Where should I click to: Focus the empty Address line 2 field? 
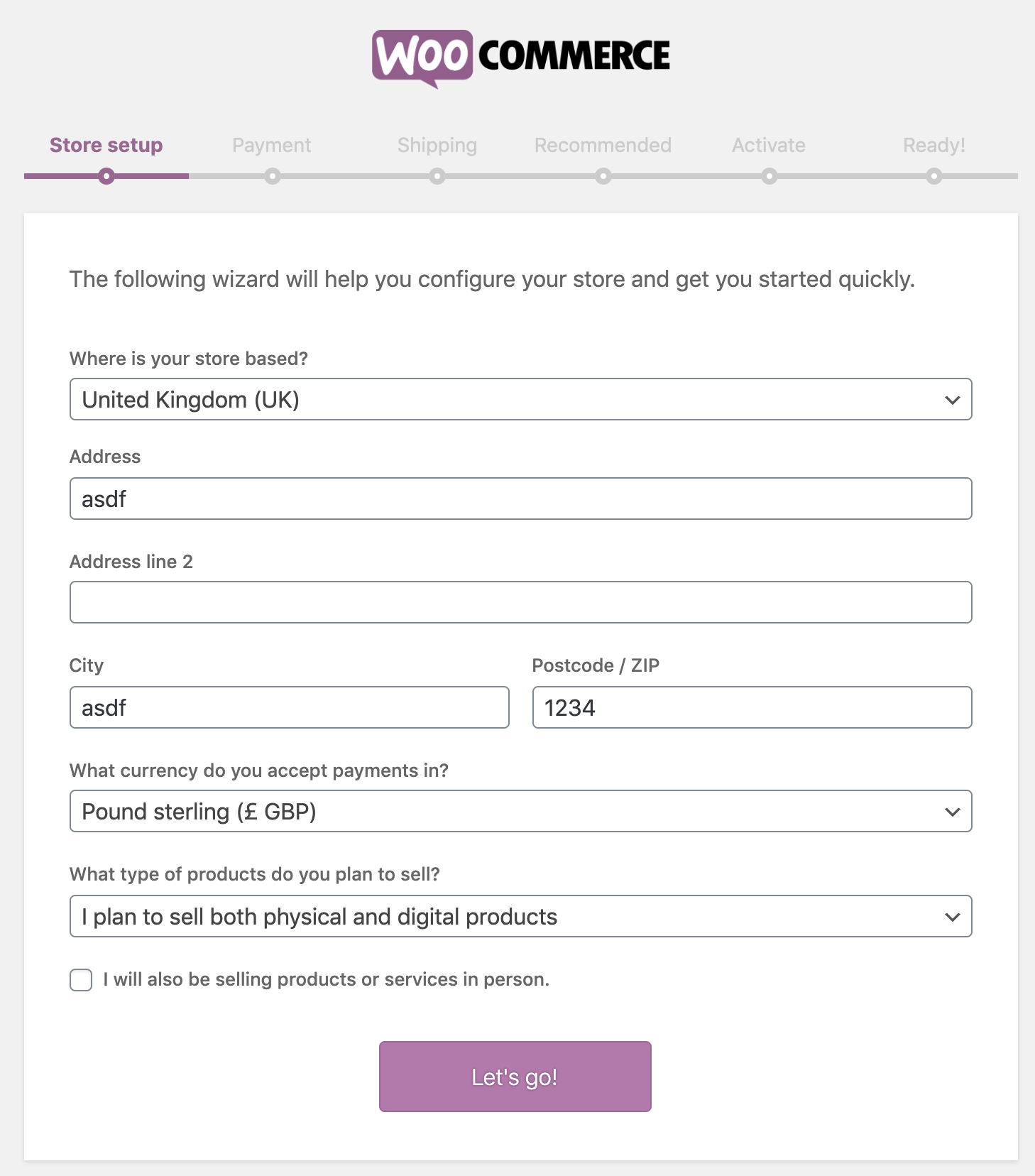click(520, 602)
